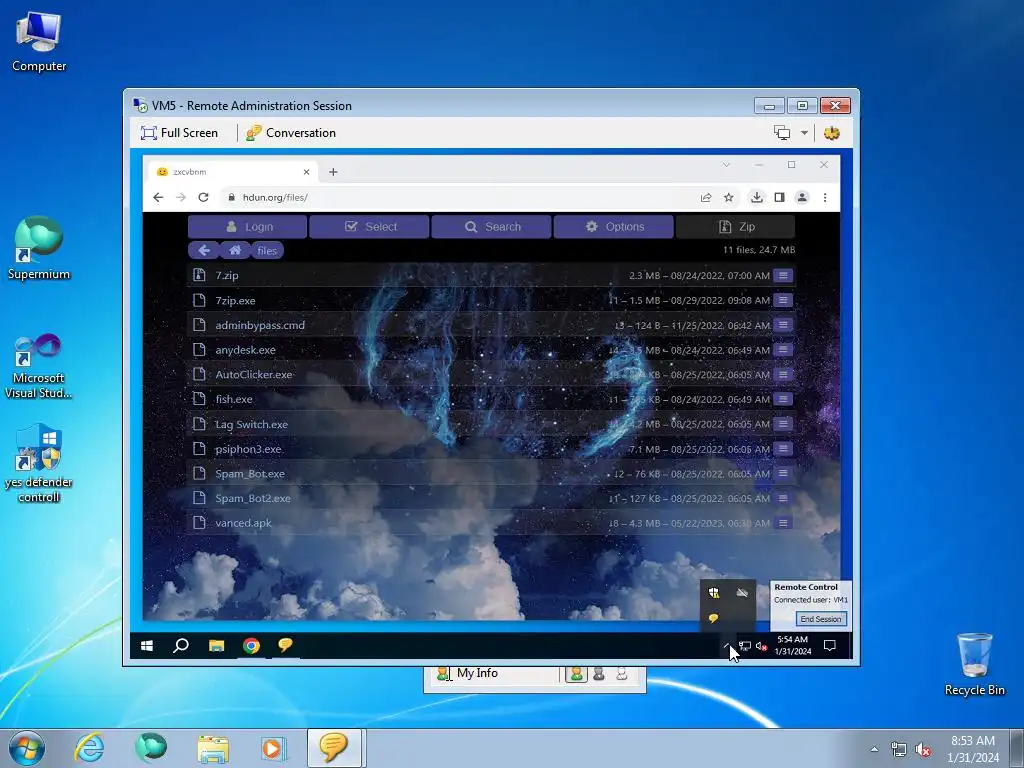Open Chrome downloads icon
This screenshot has width=1024, height=768.
click(757, 197)
